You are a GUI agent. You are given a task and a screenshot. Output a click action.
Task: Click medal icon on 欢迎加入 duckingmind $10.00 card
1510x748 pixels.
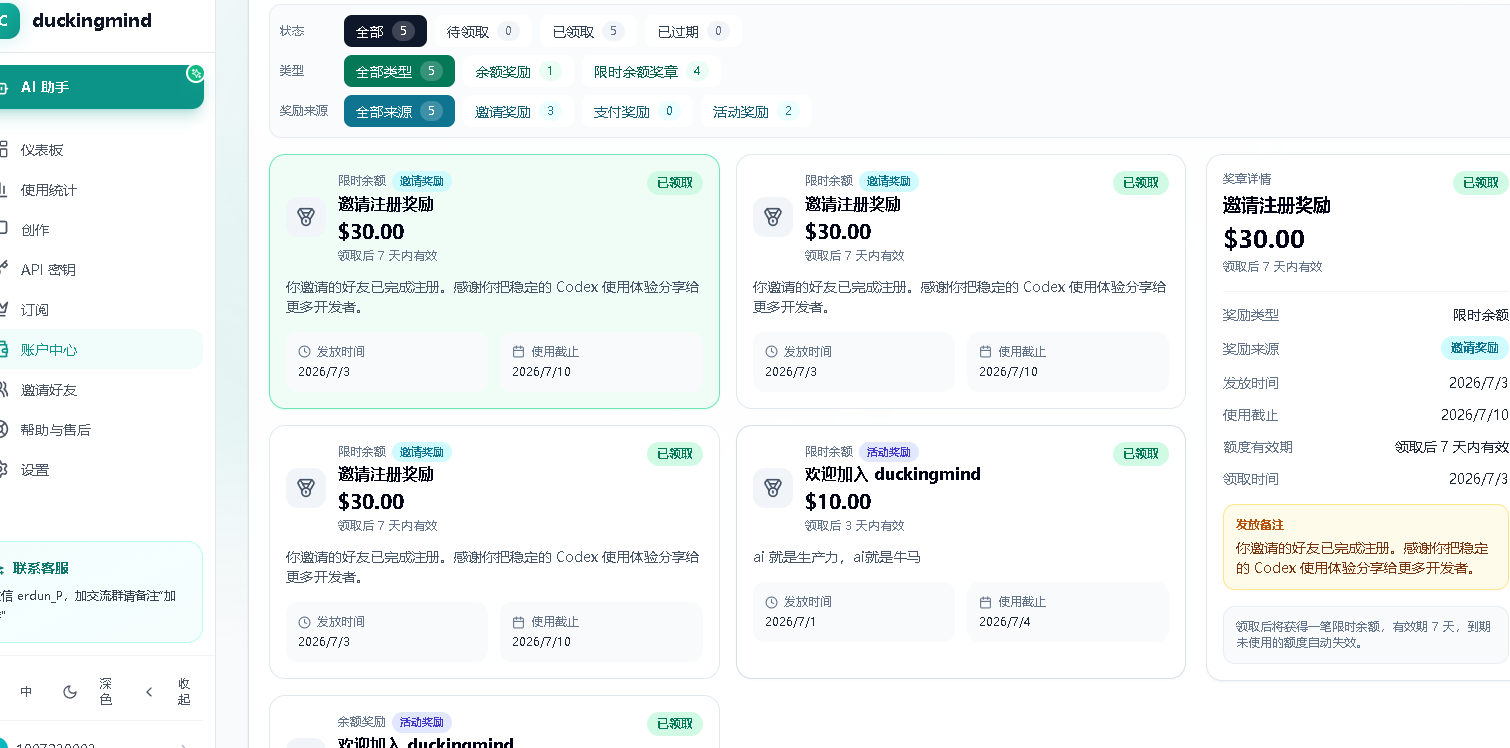(772, 487)
